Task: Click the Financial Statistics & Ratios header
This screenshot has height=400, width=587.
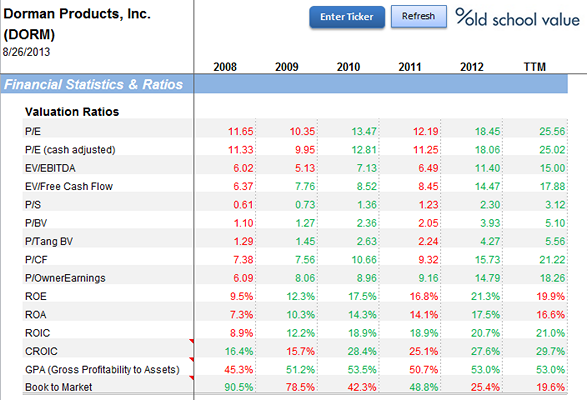Action: (x=94, y=84)
